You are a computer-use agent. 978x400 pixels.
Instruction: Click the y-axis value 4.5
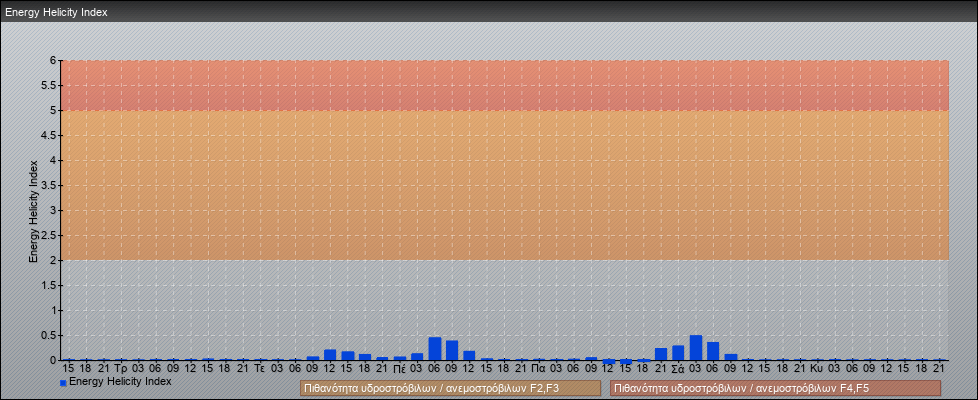[x=50, y=135]
